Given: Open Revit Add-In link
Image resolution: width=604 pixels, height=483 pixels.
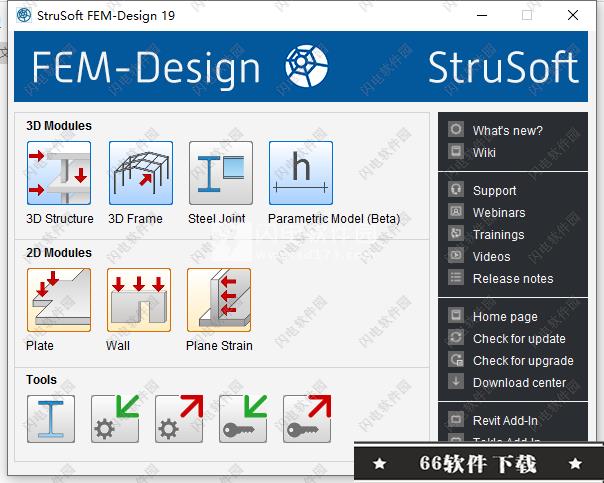Looking at the screenshot, I should [x=505, y=421].
